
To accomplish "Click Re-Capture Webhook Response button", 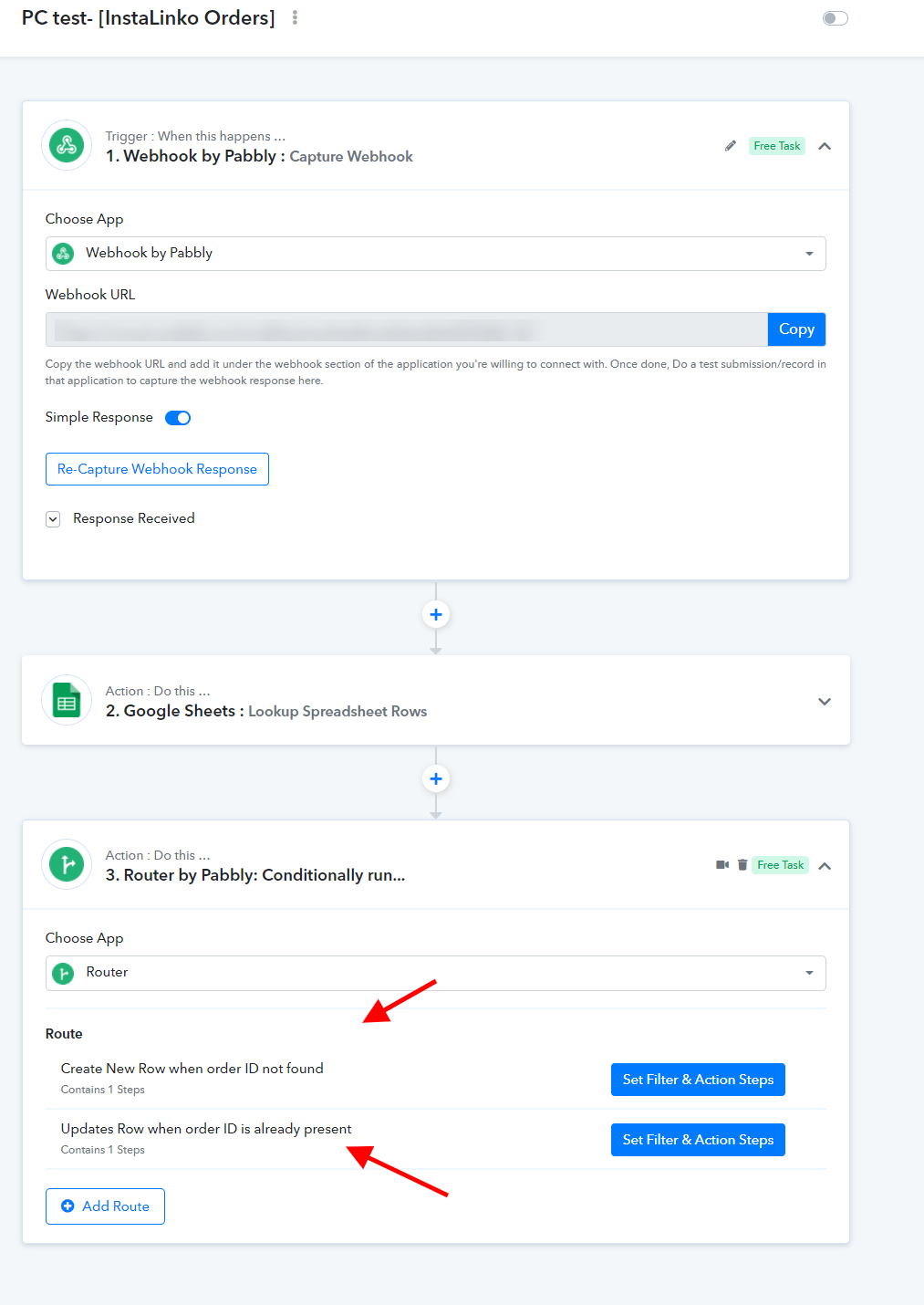I will coord(157,469).
